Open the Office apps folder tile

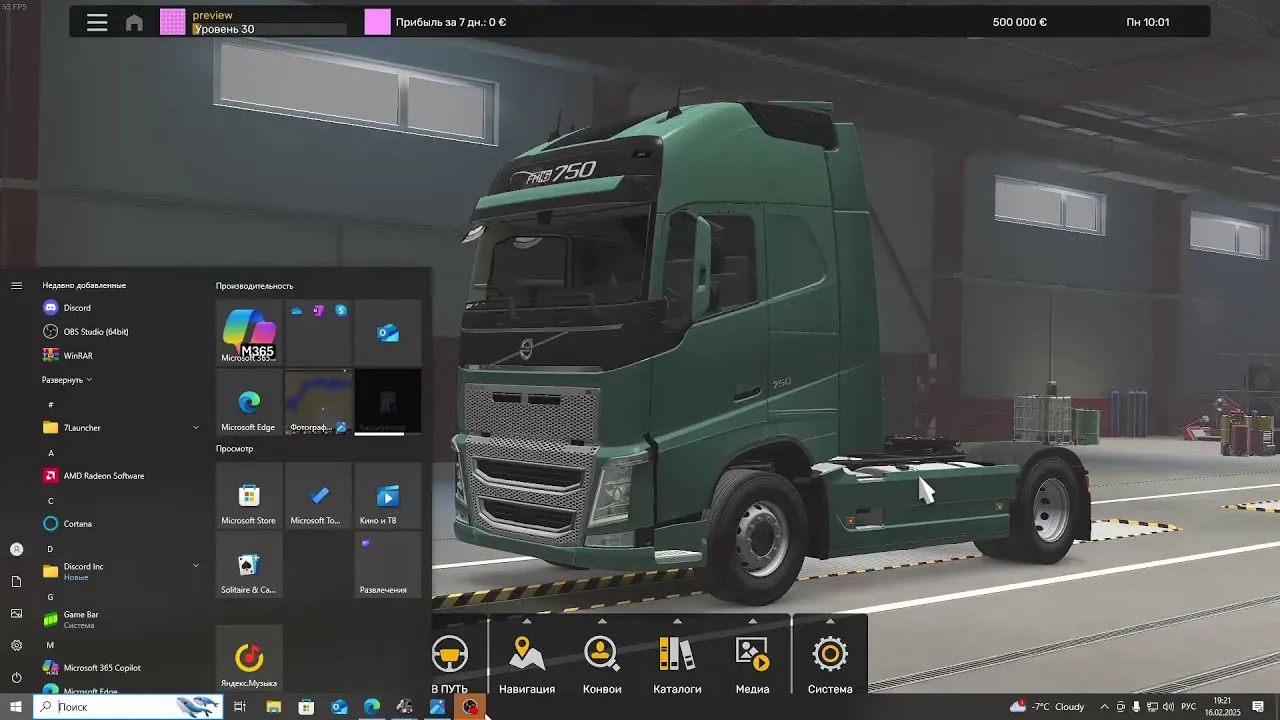tap(318, 332)
